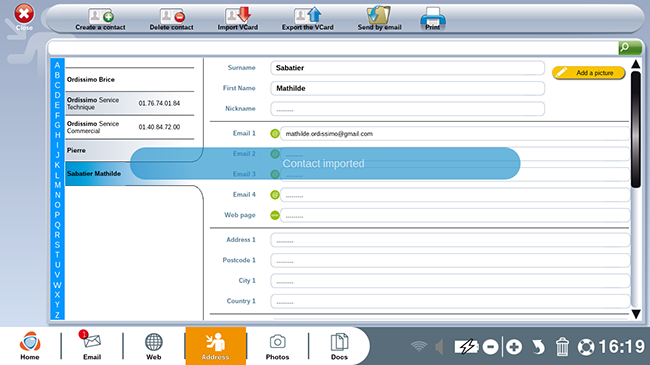Close the address book application
Viewport: 650px width, 365px height.
24,17
